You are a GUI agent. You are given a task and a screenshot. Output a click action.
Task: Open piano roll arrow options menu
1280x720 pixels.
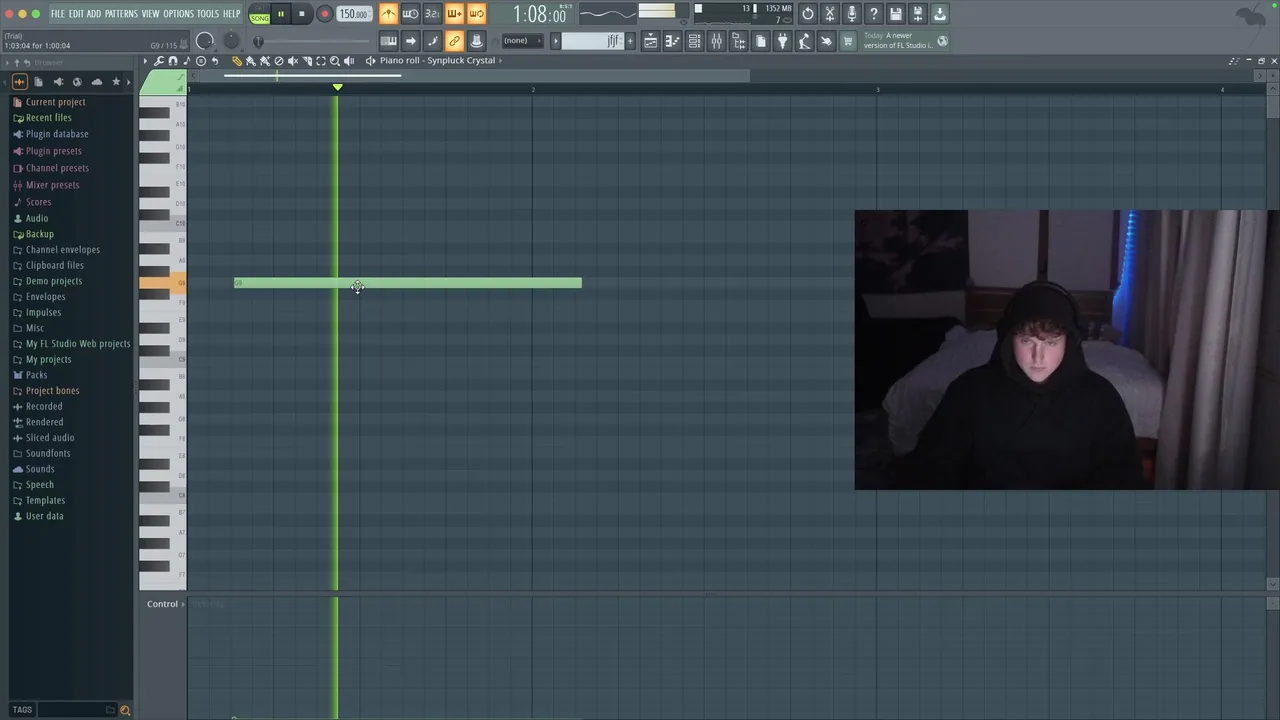click(x=145, y=61)
